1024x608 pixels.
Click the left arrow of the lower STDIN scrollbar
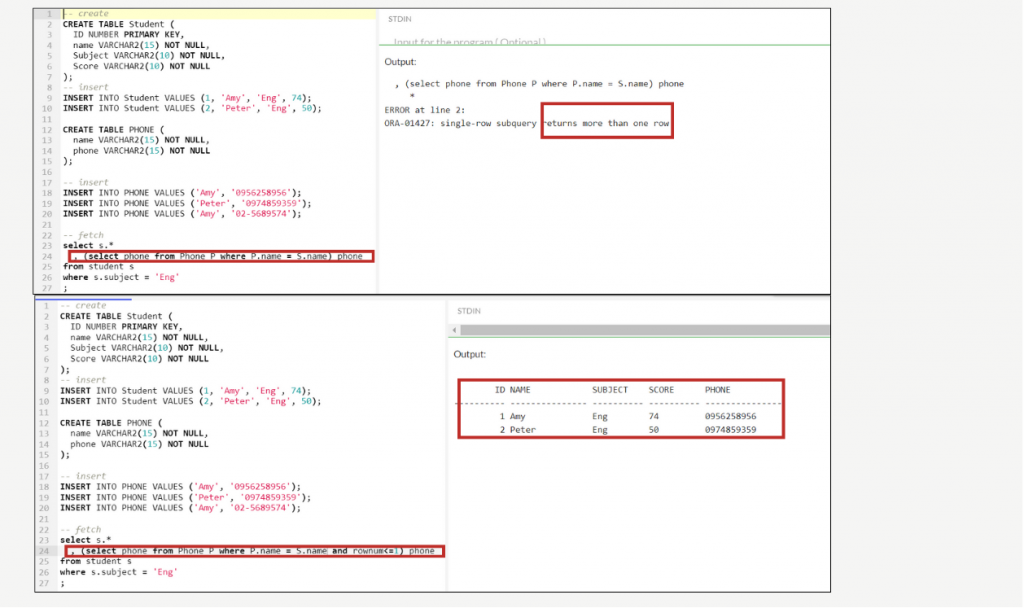pos(455,330)
